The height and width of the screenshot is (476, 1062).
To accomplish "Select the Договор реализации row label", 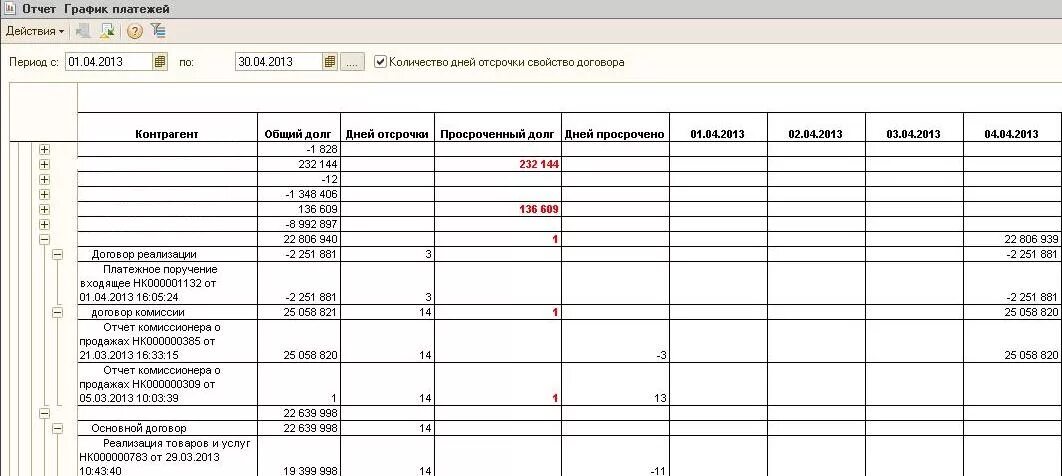I will (144, 255).
